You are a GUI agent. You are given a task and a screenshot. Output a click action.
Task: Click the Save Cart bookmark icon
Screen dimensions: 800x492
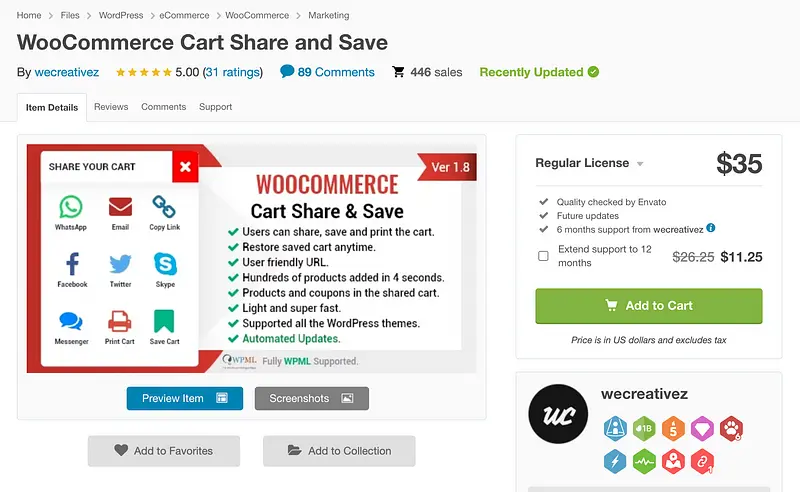pos(165,321)
